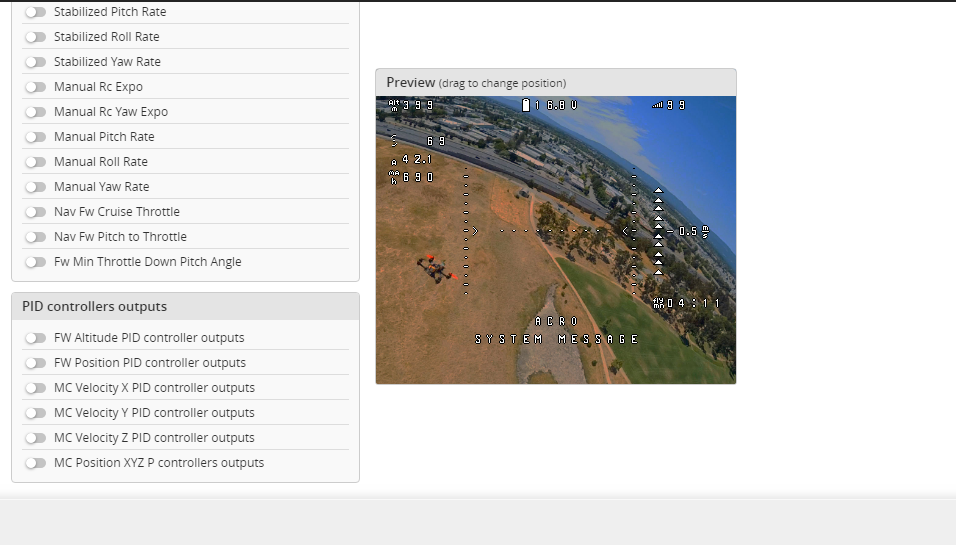Click the vario arrows column in preview

tap(658, 232)
